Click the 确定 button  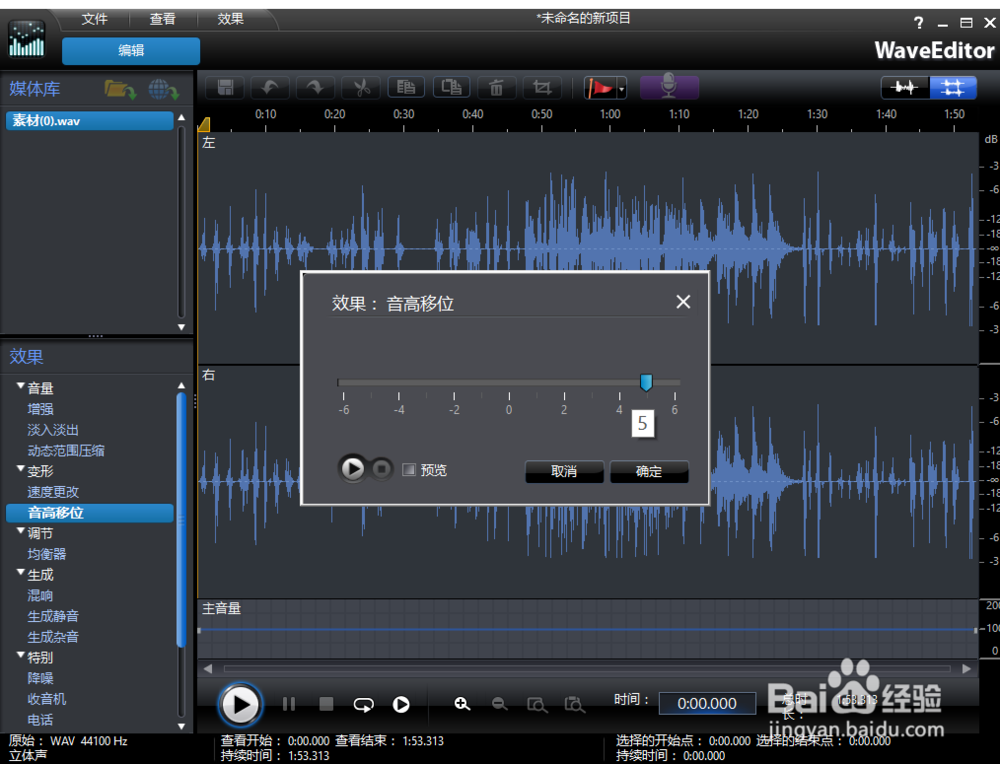649,471
